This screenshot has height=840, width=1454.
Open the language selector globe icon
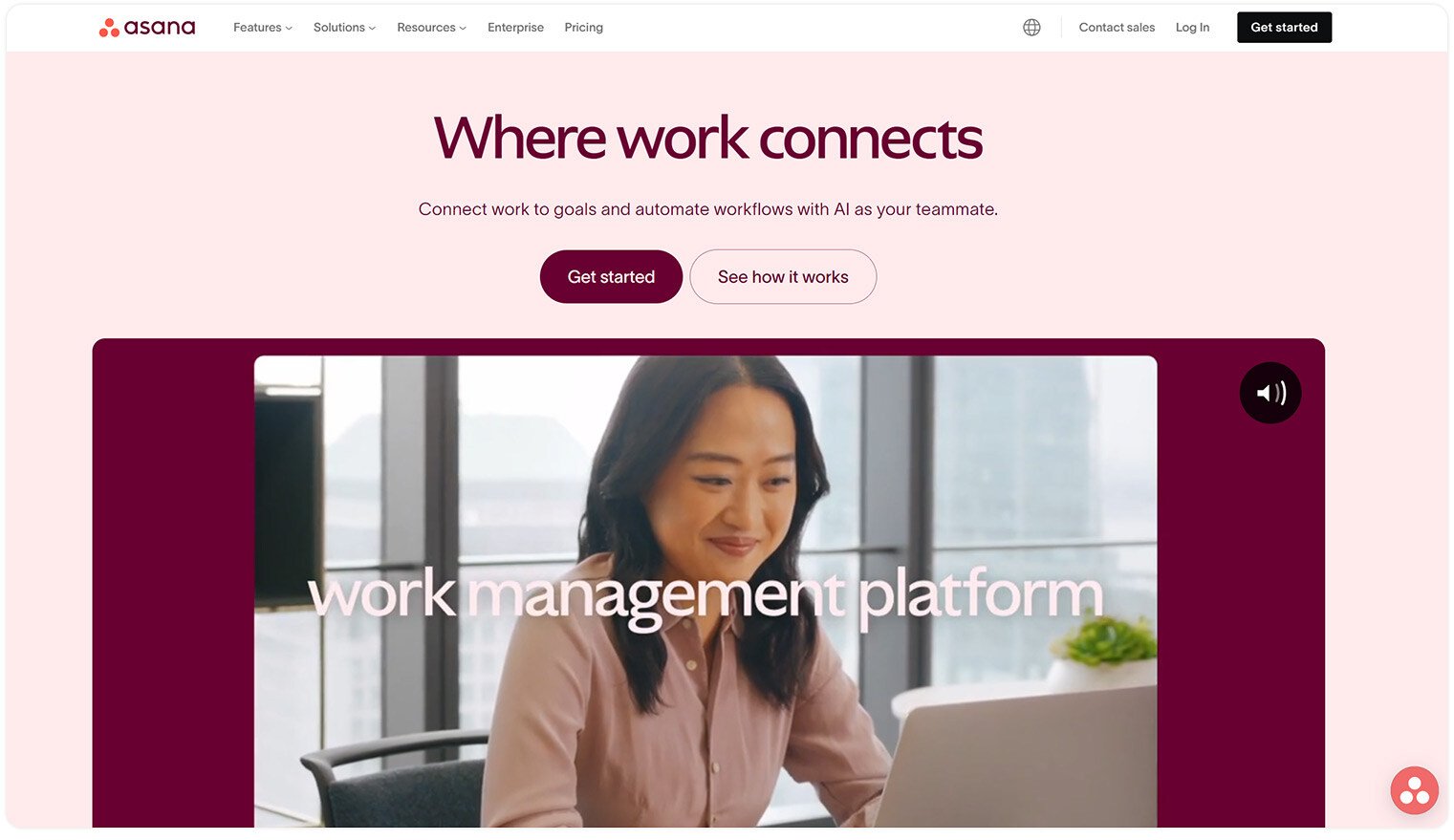point(1031,28)
